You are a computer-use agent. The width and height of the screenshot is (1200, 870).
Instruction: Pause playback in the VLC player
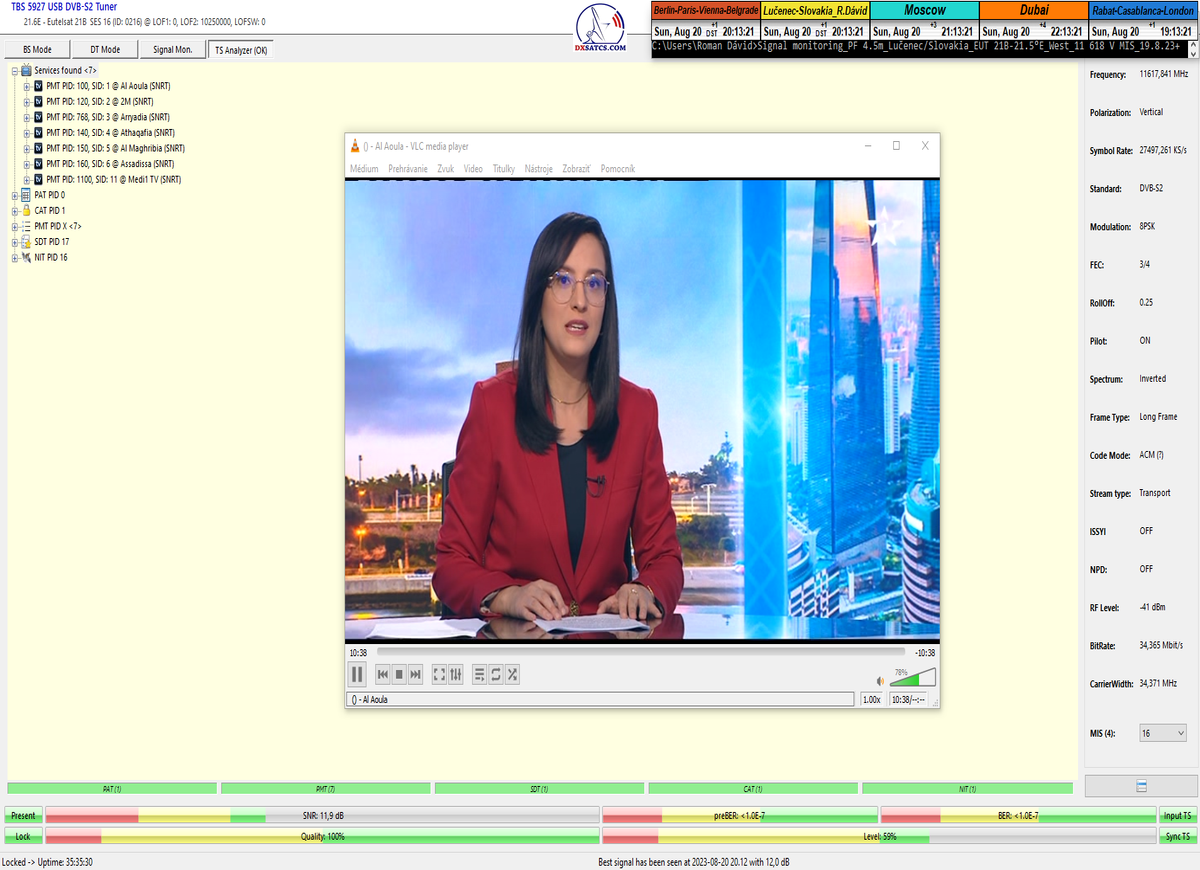[x=357, y=675]
